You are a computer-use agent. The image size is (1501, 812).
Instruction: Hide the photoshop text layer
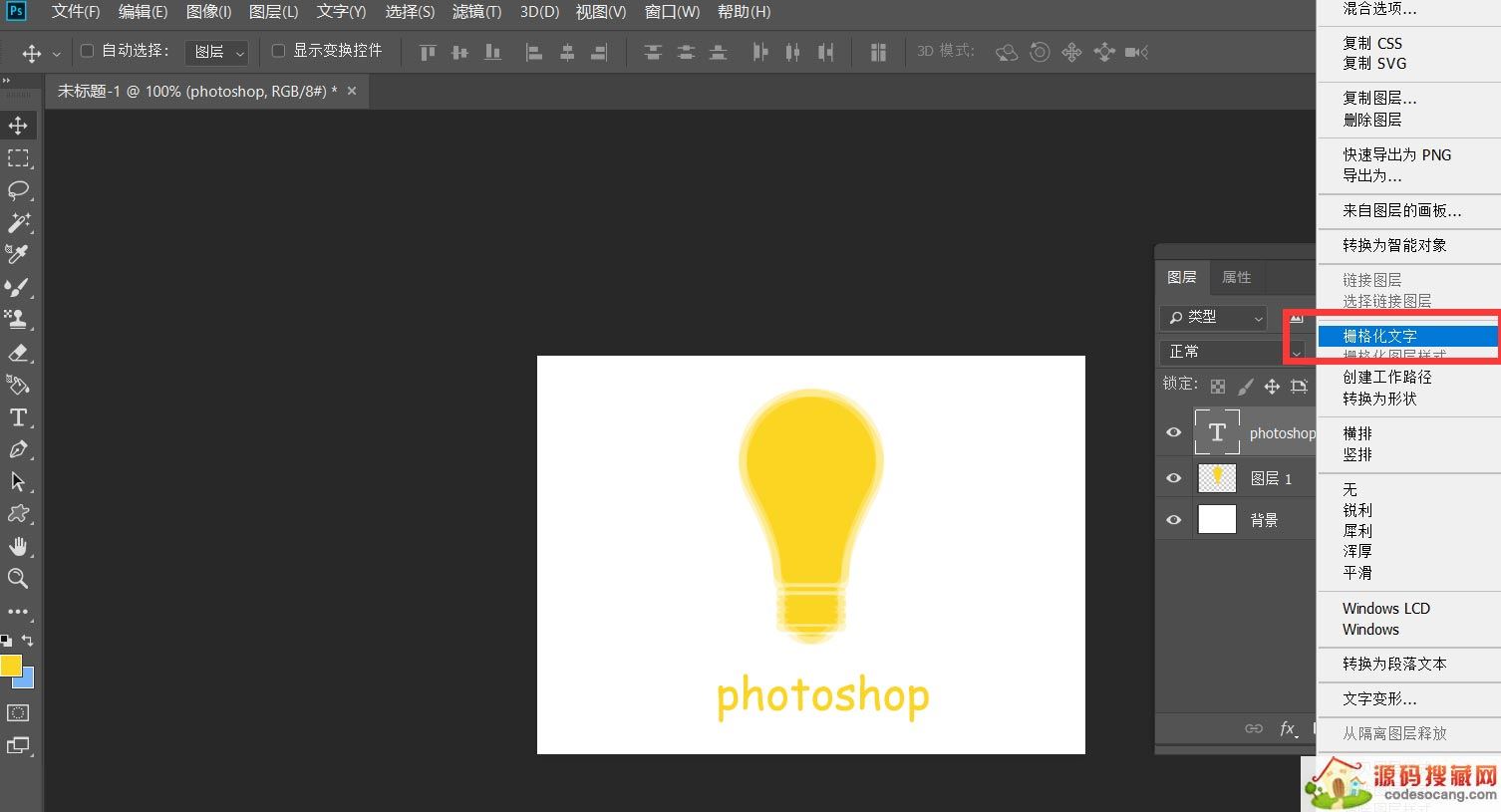point(1173,432)
